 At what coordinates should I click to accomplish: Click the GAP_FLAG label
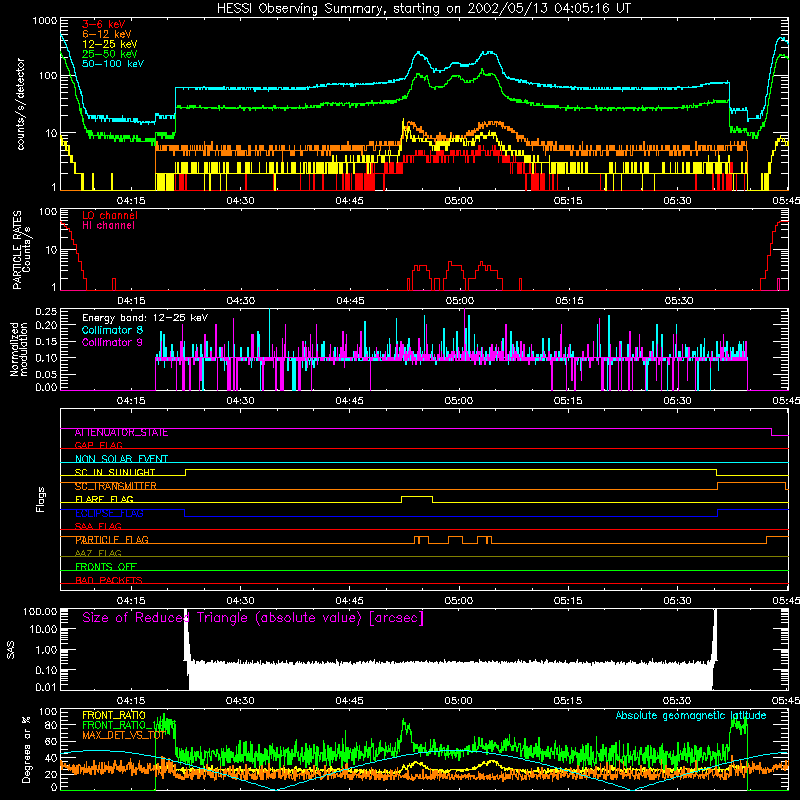[x=98, y=445]
